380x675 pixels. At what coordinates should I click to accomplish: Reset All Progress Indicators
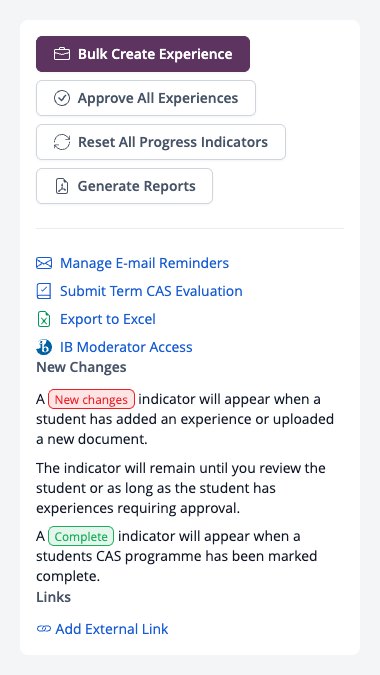click(x=161, y=142)
